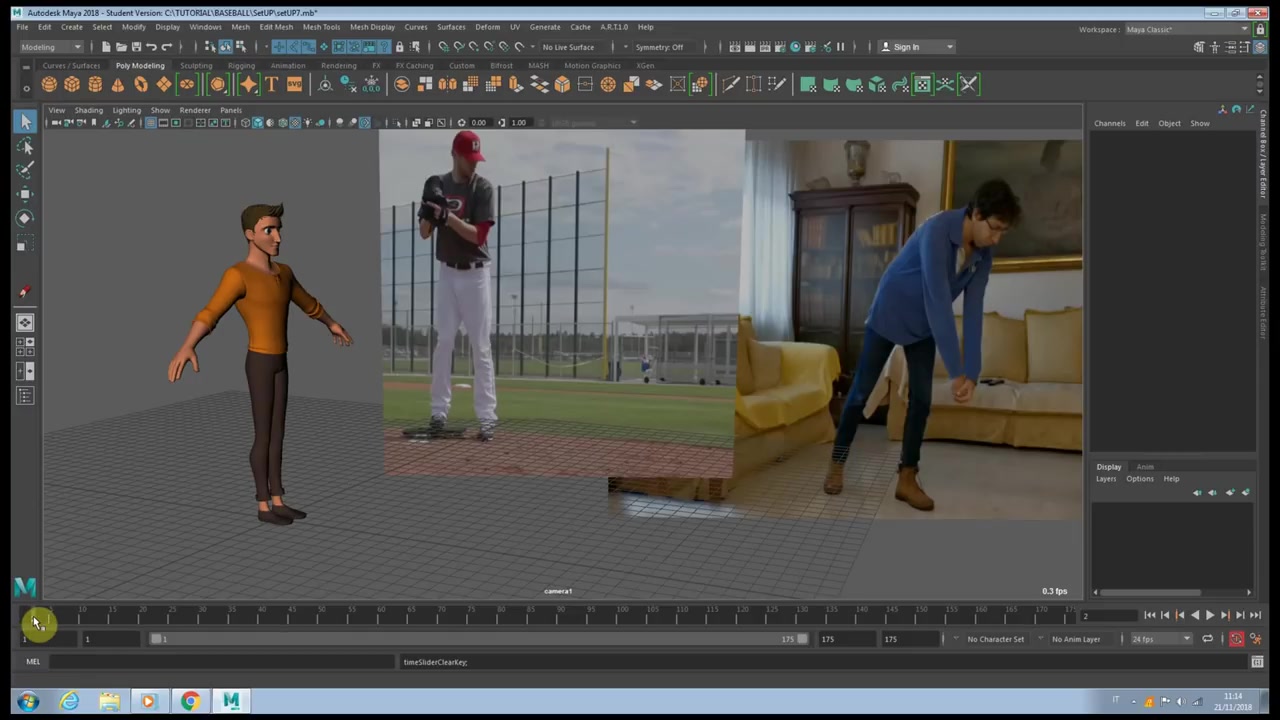Open the 24 fps frame rate dropdown

tap(1161, 639)
